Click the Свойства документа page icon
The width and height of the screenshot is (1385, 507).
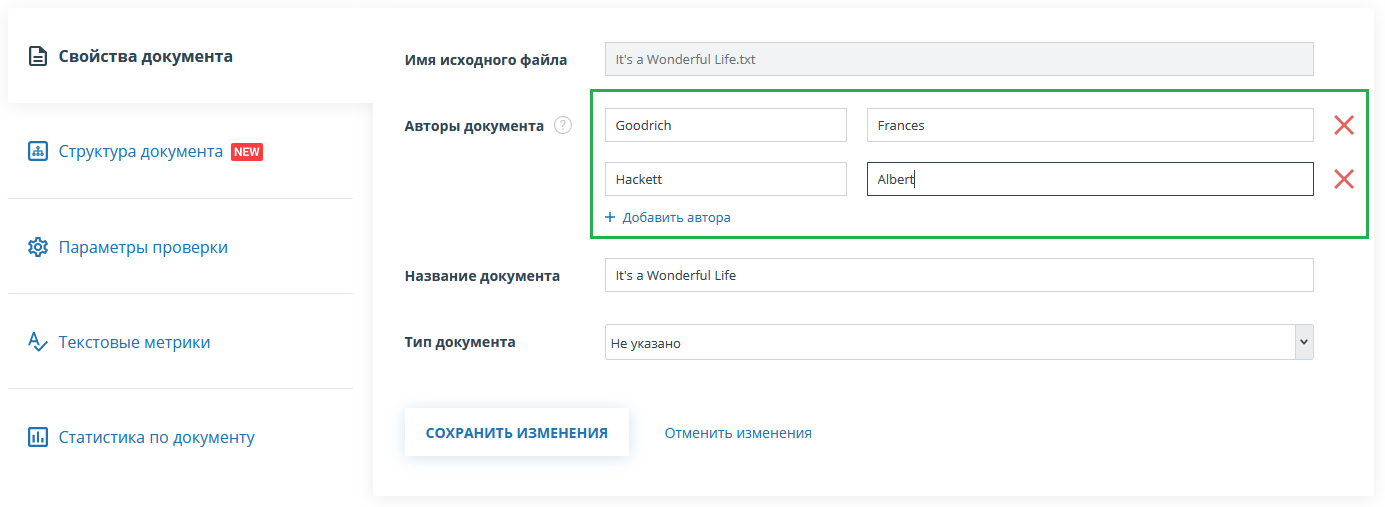pos(38,57)
